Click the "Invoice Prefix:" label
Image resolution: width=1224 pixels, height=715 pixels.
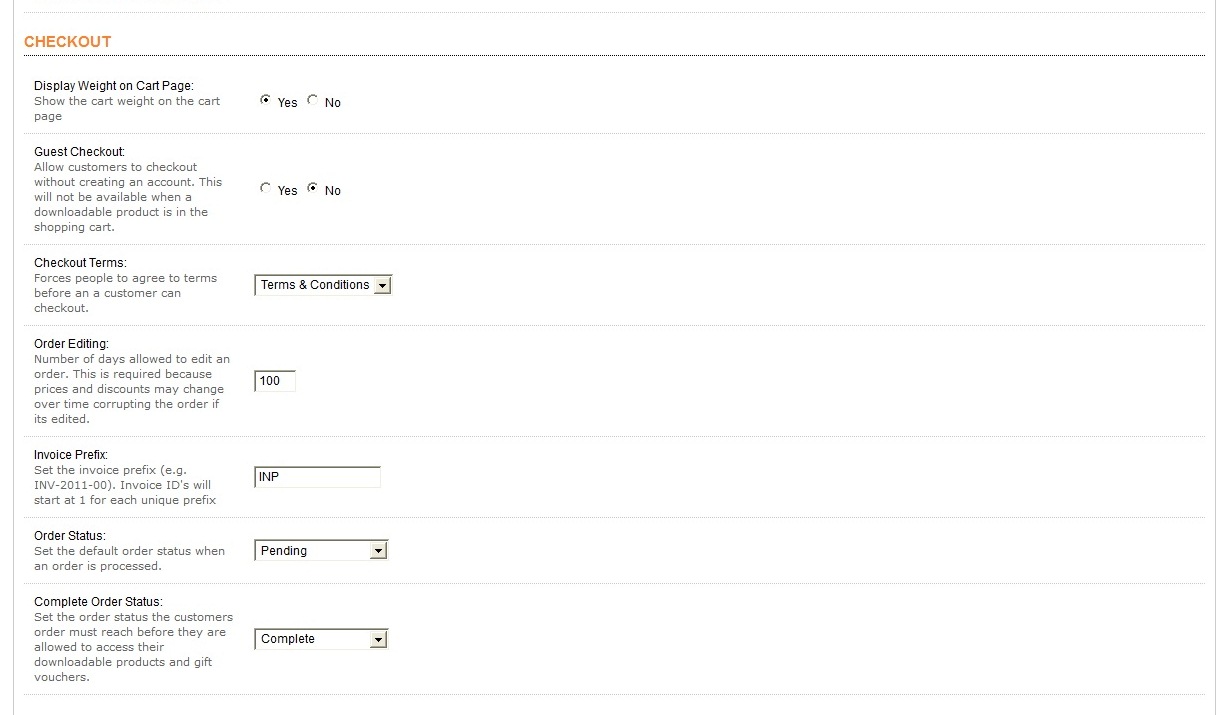click(71, 455)
